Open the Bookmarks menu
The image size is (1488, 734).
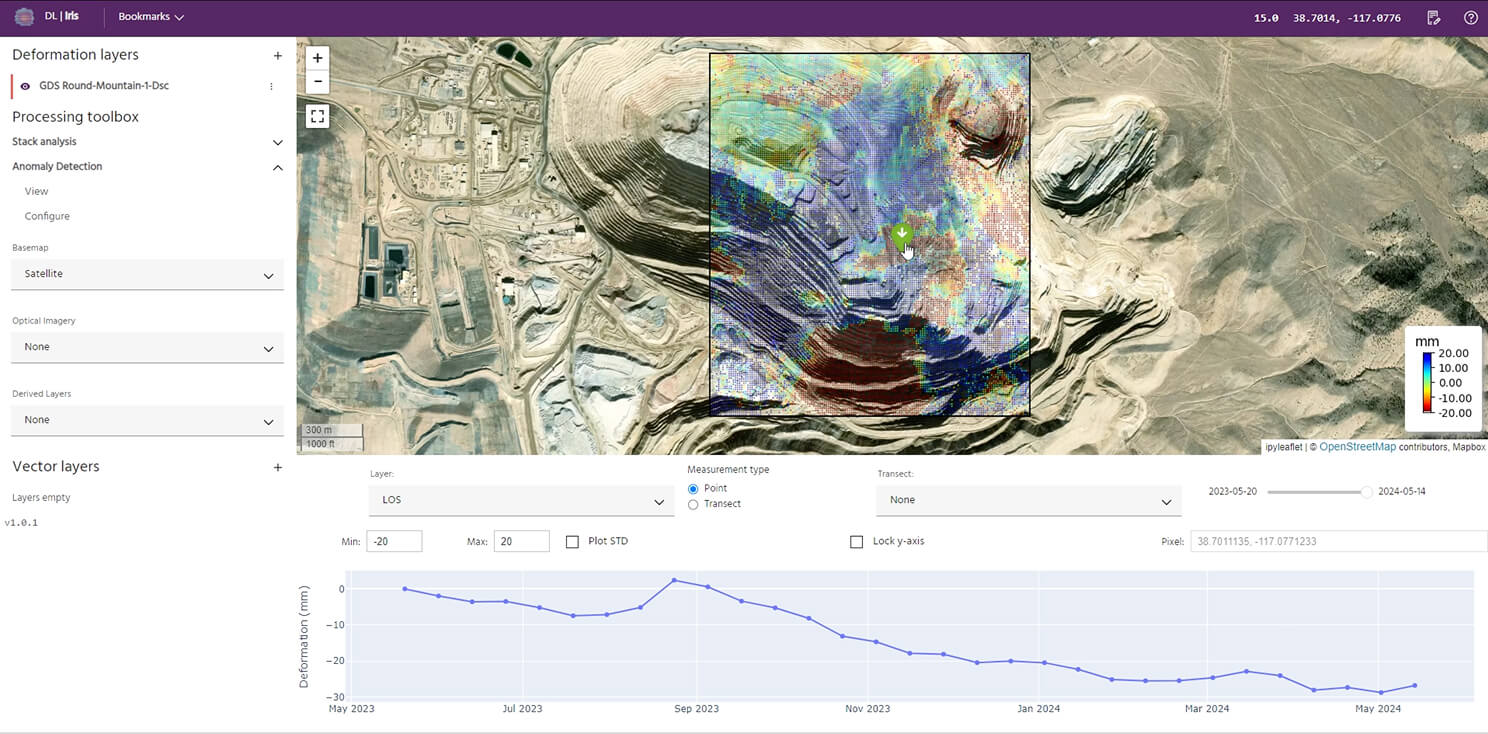pos(151,17)
